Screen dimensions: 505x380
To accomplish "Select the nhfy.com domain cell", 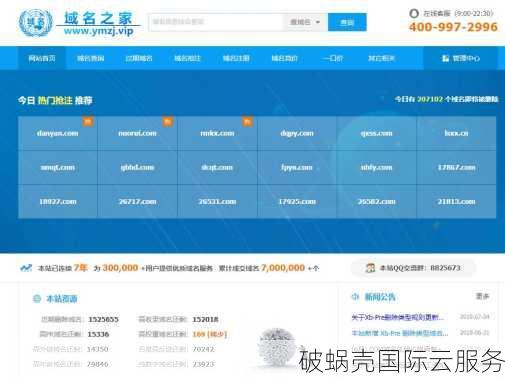I will (x=377, y=167).
